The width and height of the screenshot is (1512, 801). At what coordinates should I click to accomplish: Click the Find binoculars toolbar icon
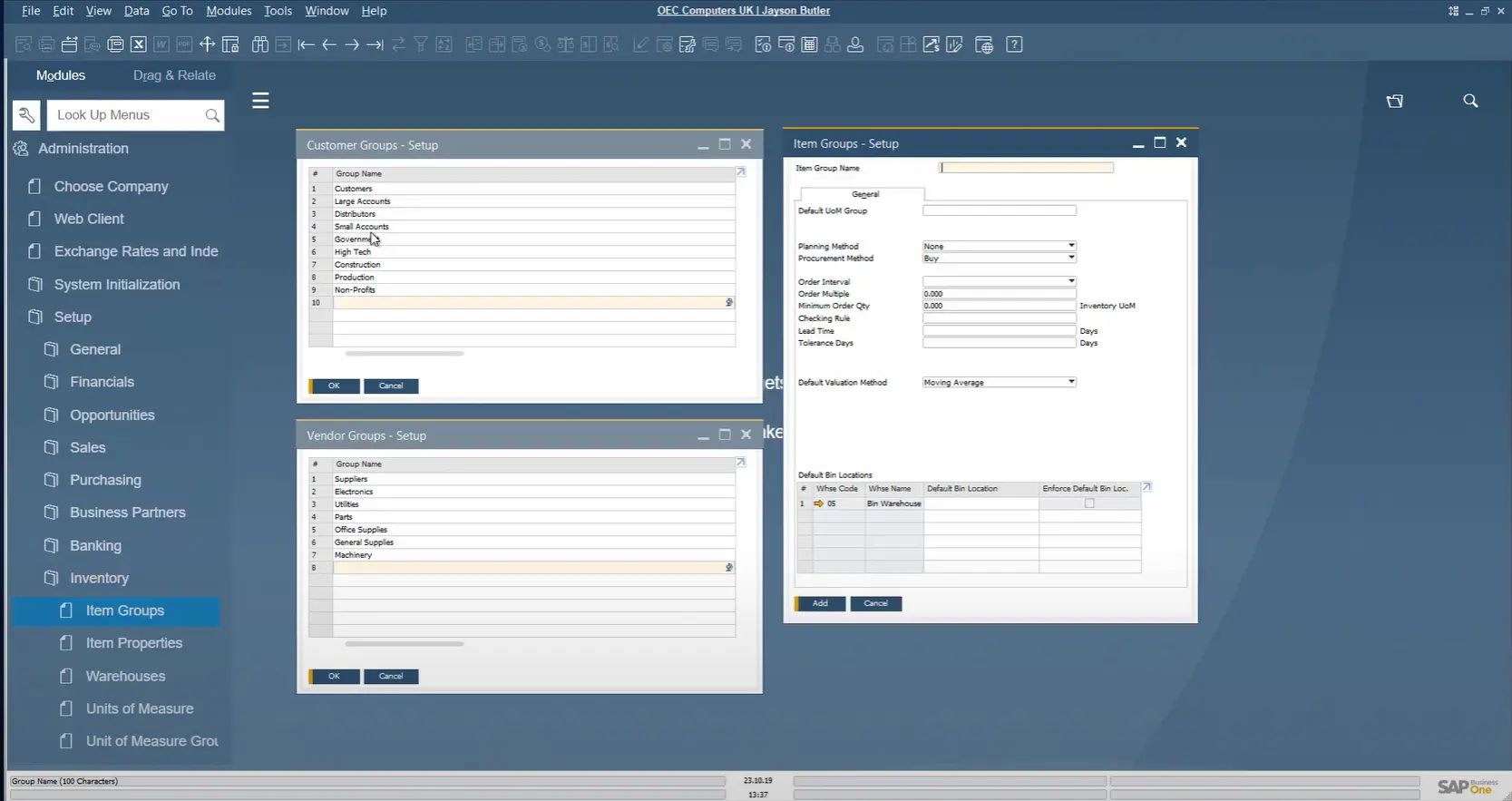click(x=260, y=44)
